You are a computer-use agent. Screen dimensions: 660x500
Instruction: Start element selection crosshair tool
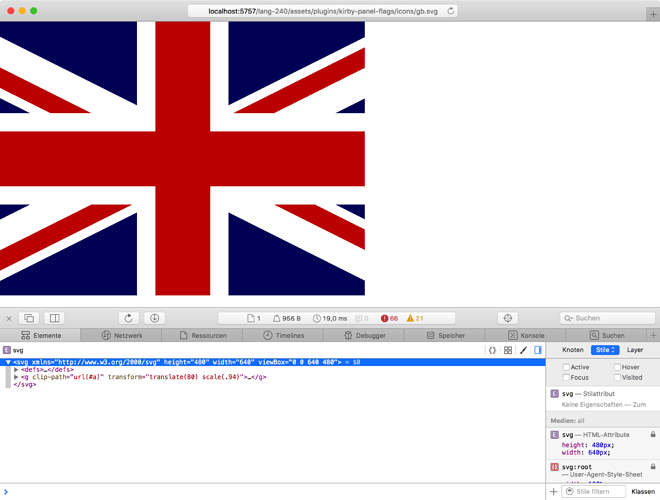pyautogui.click(x=508, y=318)
